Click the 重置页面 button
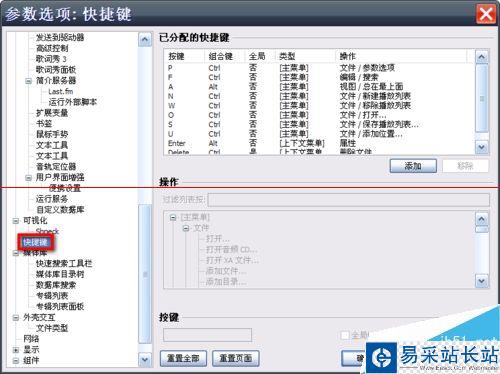Screen dimensions: 500x374 coord(236,358)
